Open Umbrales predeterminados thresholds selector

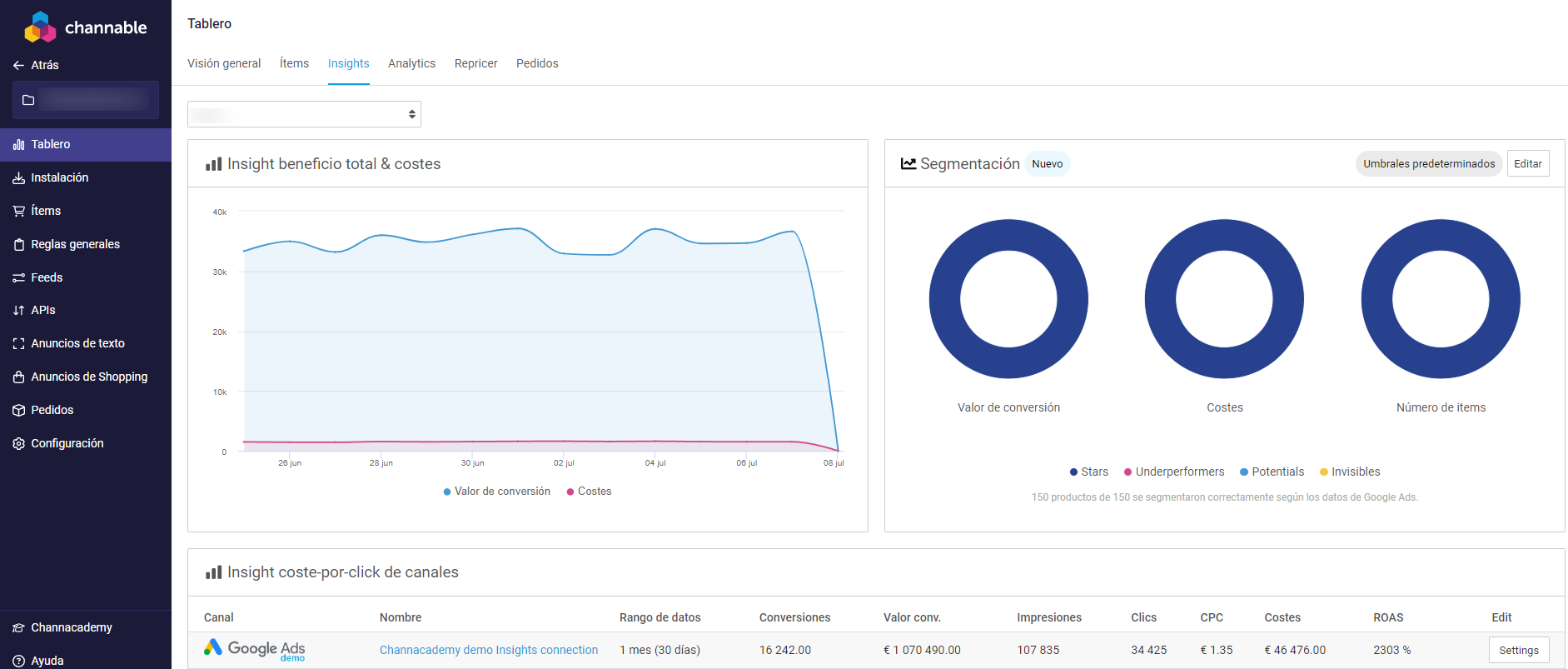click(1428, 163)
